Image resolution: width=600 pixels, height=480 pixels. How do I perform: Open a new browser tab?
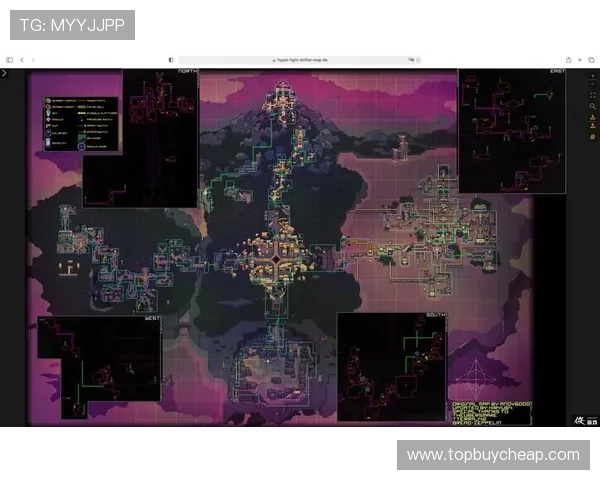tap(580, 60)
